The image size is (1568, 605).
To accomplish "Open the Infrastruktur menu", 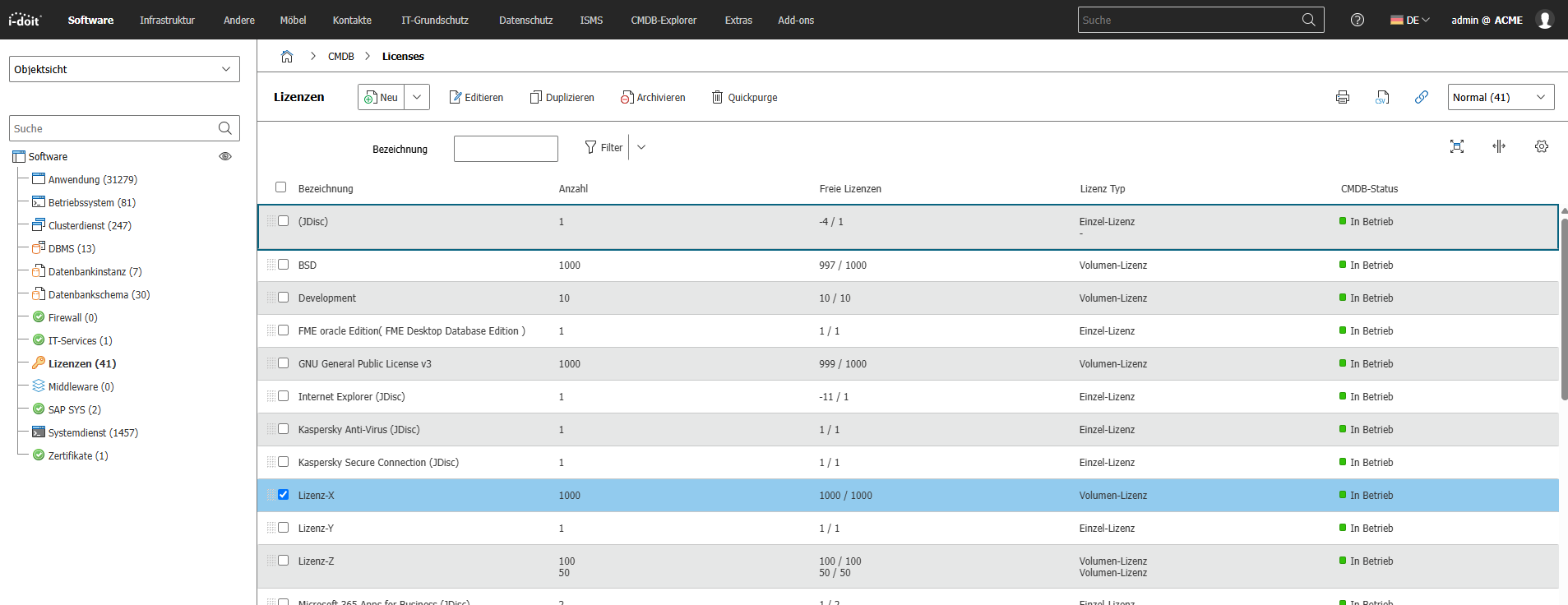I will pyautogui.click(x=167, y=20).
